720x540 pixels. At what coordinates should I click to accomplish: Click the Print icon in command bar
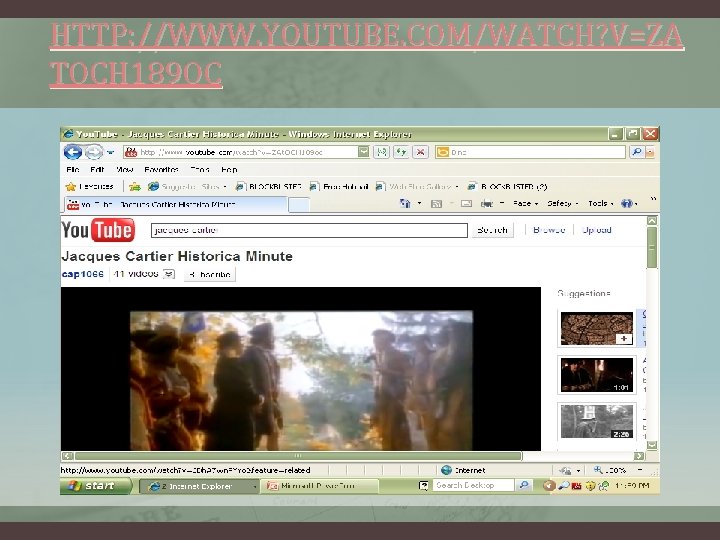pos(487,203)
